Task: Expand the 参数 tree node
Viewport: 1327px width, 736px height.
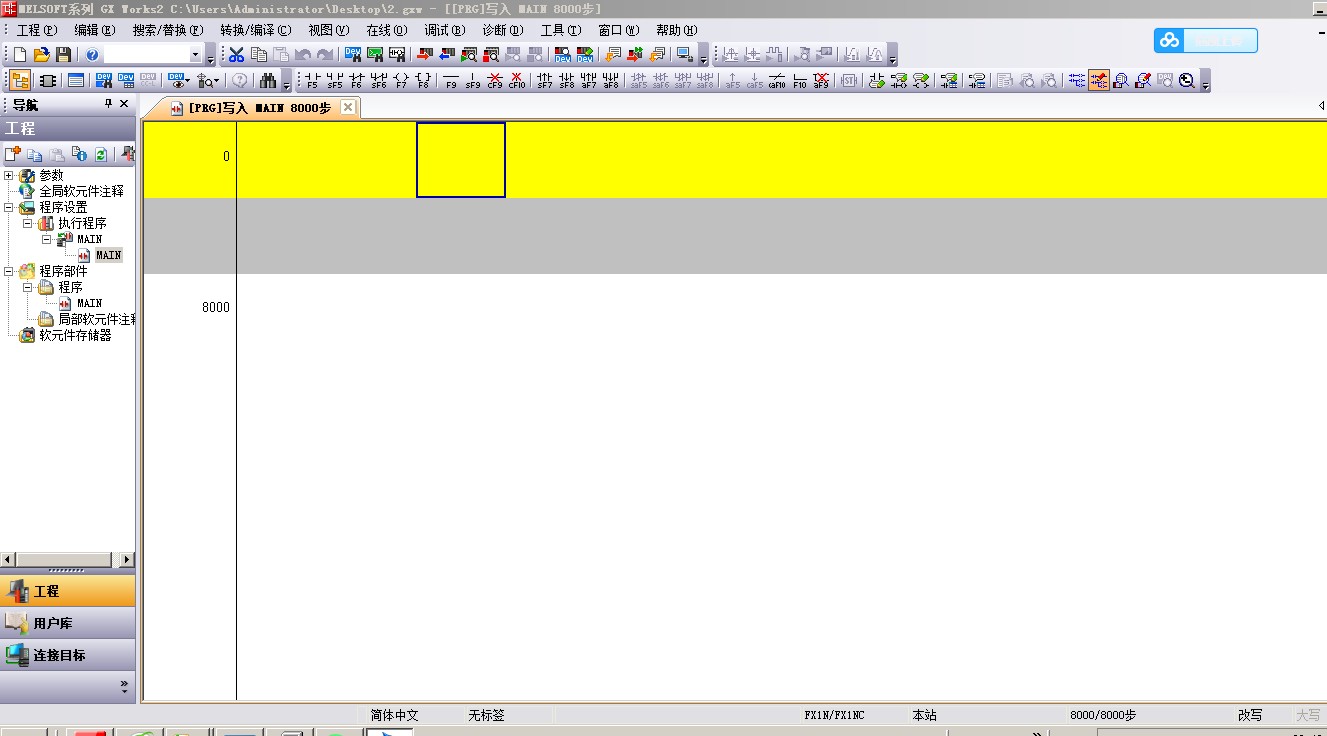Action: (x=9, y=175)
